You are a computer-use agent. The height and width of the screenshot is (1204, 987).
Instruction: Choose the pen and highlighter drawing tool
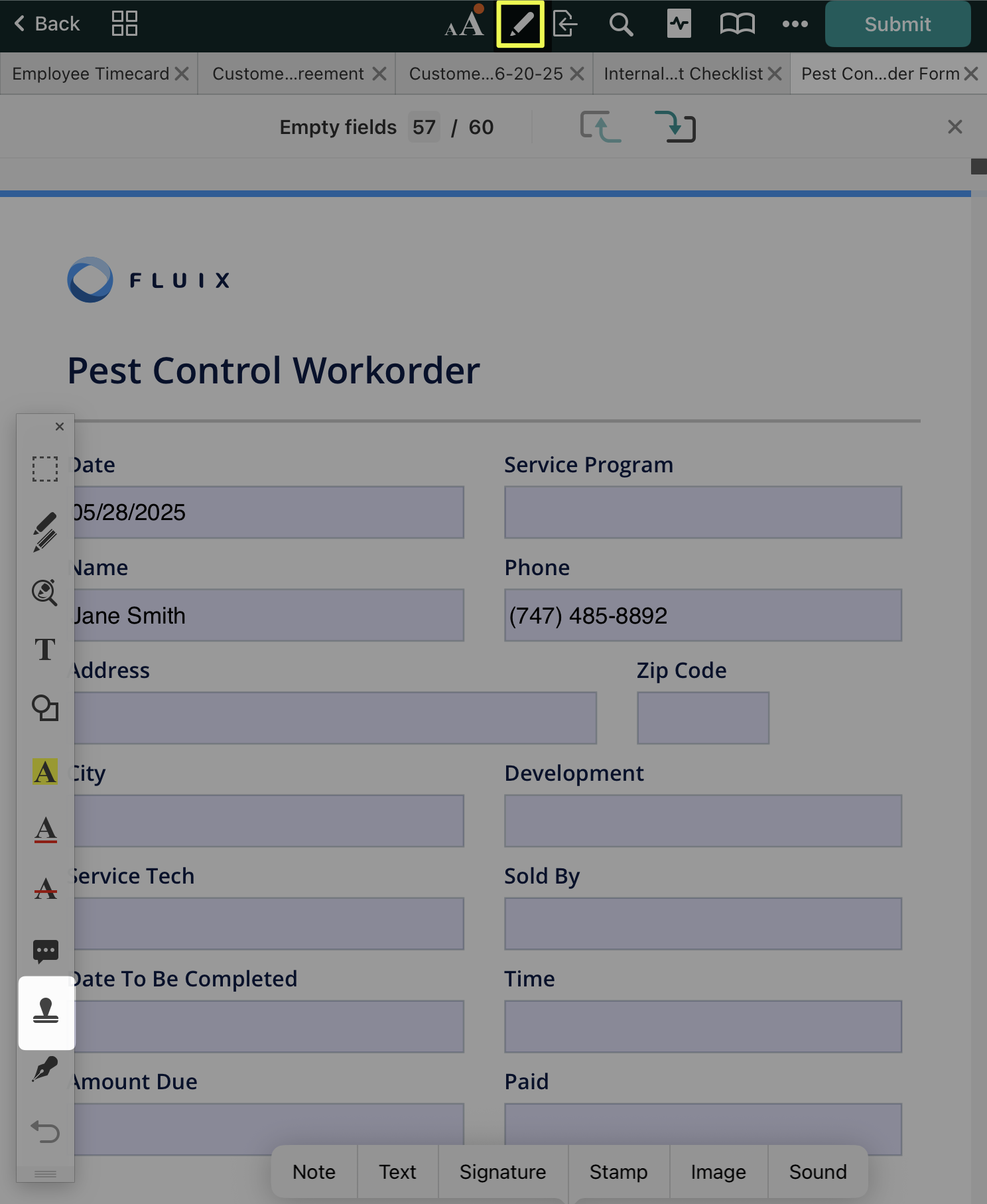tap(45, 532)
